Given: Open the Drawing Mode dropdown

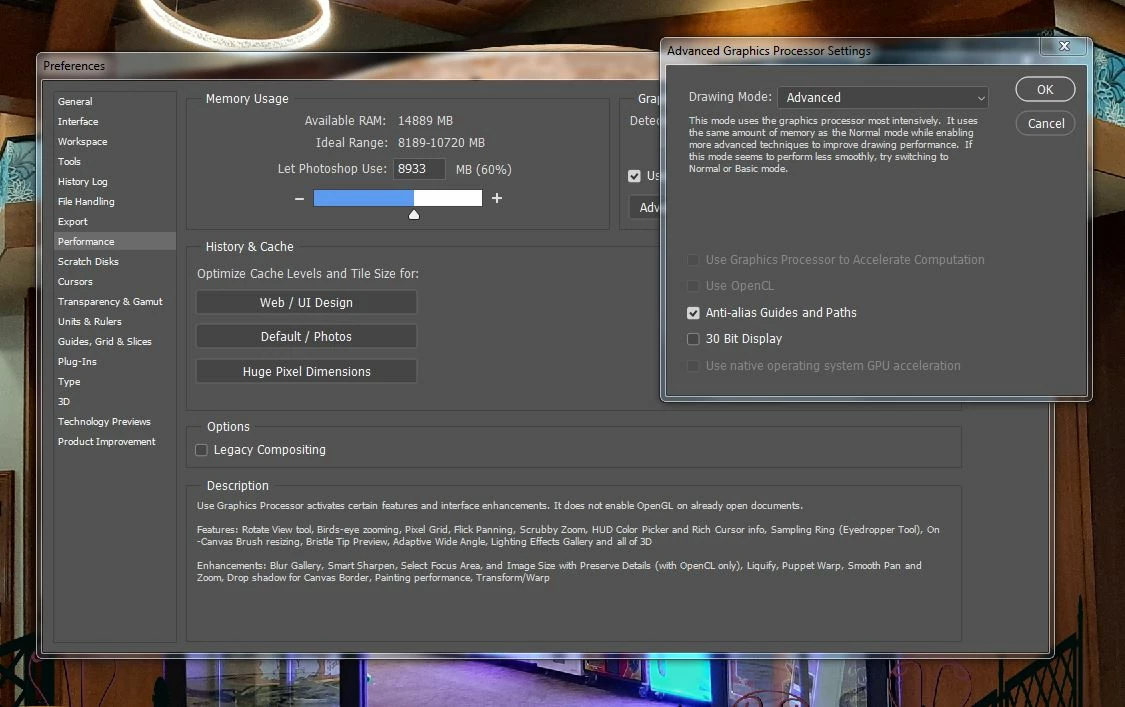Looking at the screenshot, I should (x=882, y=98).
